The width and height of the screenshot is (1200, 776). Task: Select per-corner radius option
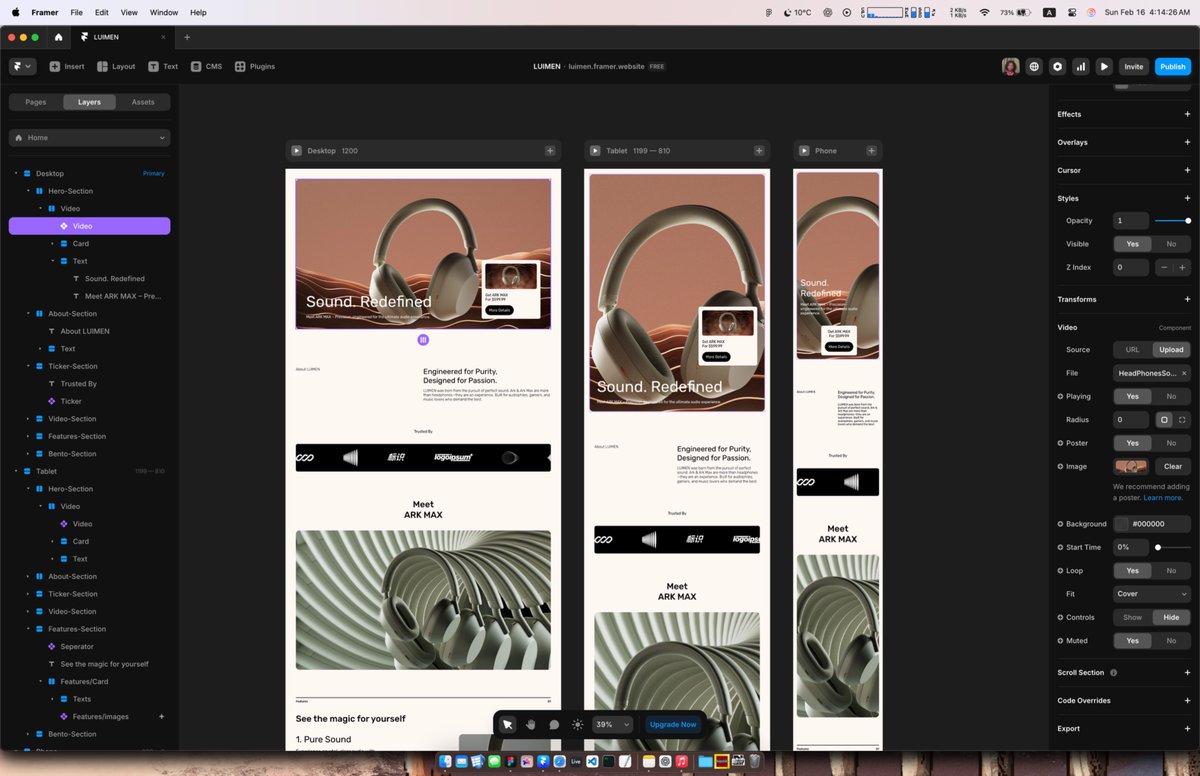pyautogui.click(x=1182, y=420)
